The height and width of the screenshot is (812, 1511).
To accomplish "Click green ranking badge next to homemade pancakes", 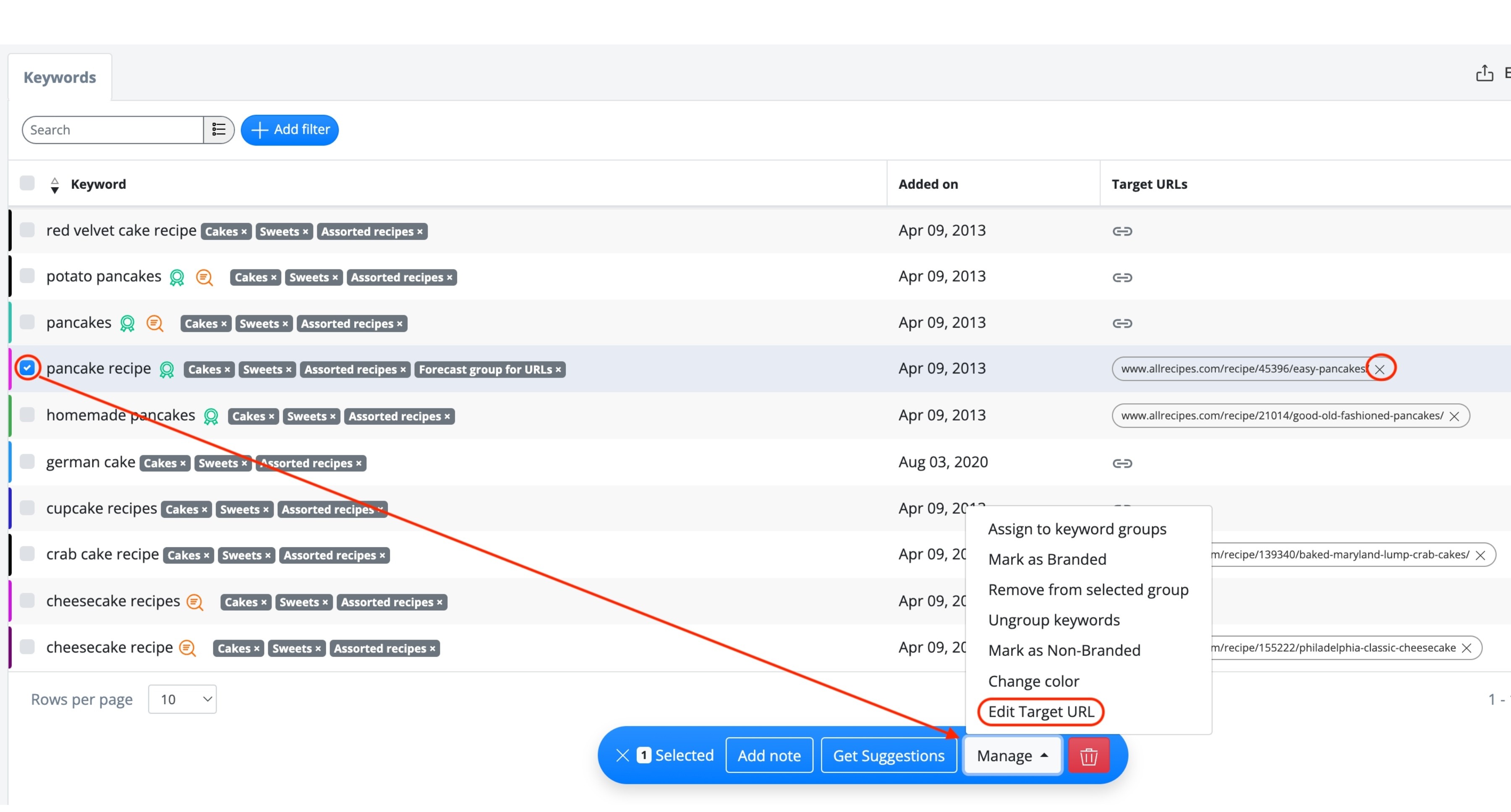I will pyautogui.click(x=211, y=416).
